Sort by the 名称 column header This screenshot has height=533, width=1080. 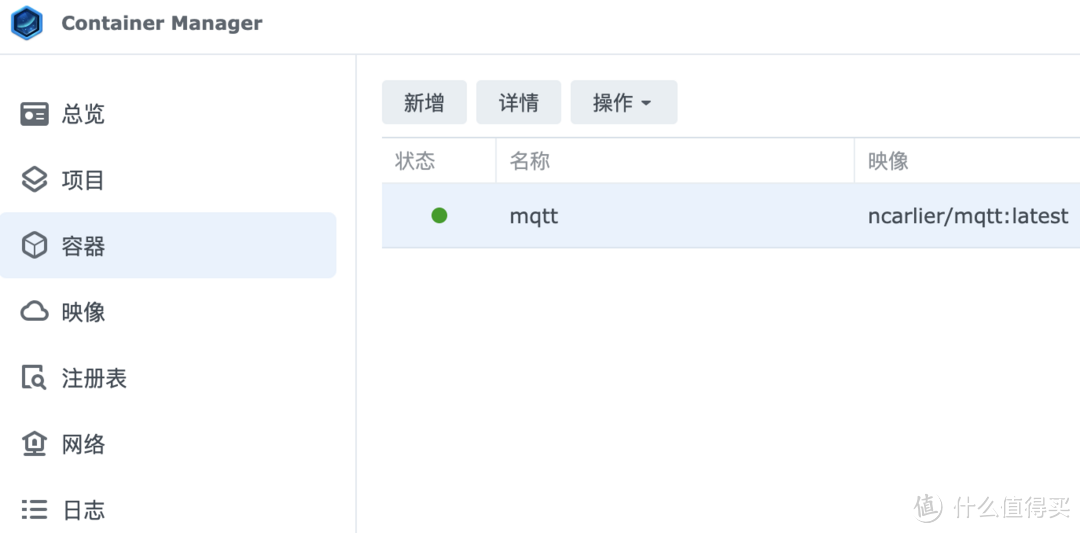[530, 161]
